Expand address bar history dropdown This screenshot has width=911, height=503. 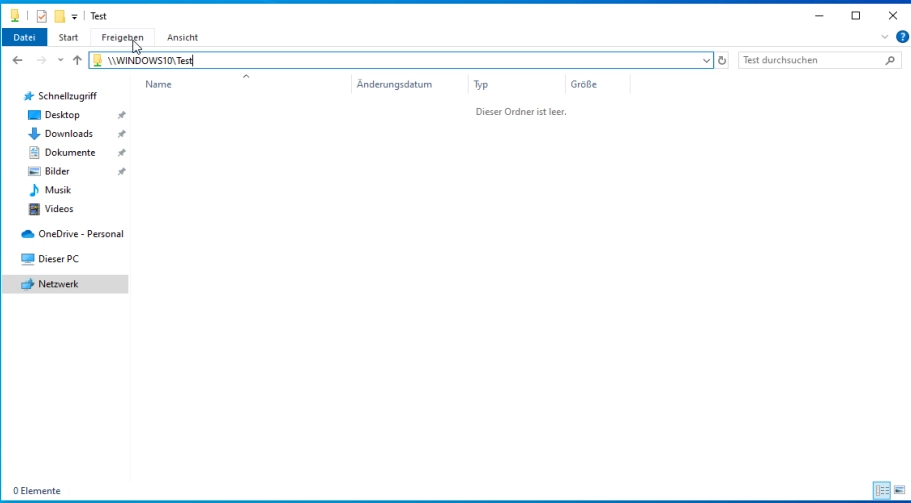pos(706,60)
